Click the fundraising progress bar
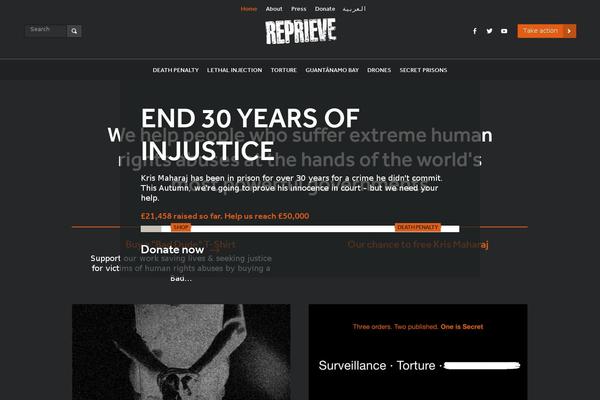This screenshot has width=600, height=400. coord(300,229)
